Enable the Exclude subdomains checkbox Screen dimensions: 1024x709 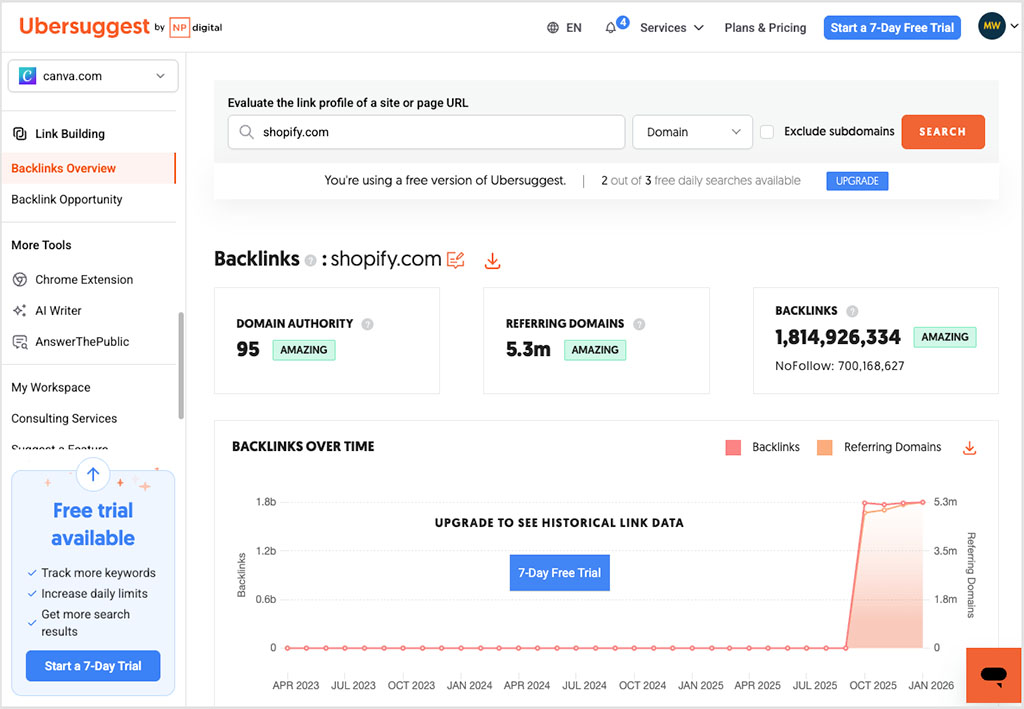pyautogui.click(x=766, y=131)
